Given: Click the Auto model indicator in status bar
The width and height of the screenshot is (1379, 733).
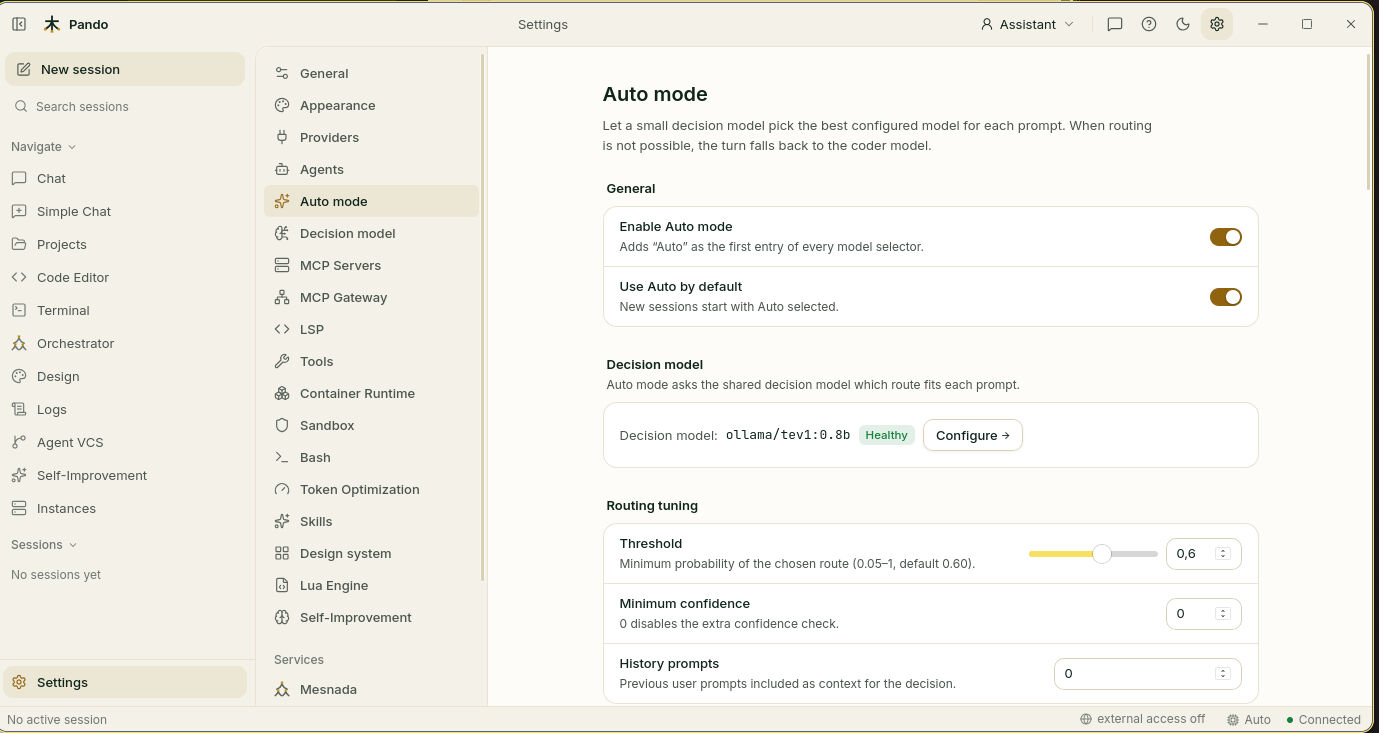Looking at the screenshot, I should 1249,719.
